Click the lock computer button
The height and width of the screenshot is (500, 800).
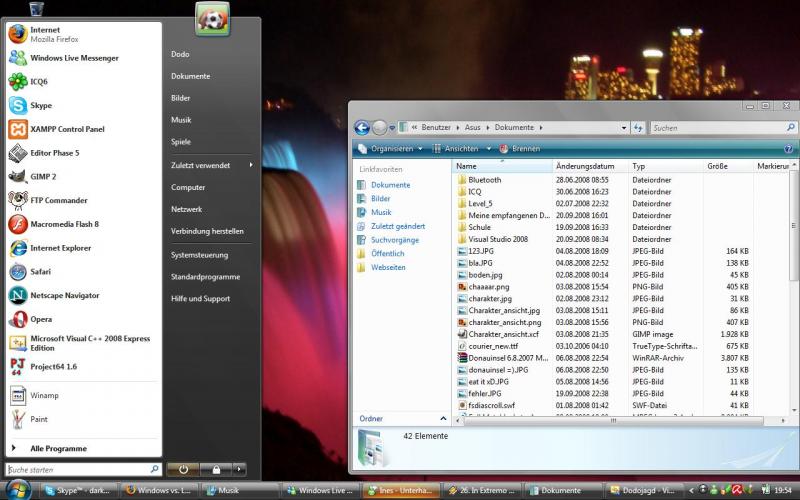point(214,469)
